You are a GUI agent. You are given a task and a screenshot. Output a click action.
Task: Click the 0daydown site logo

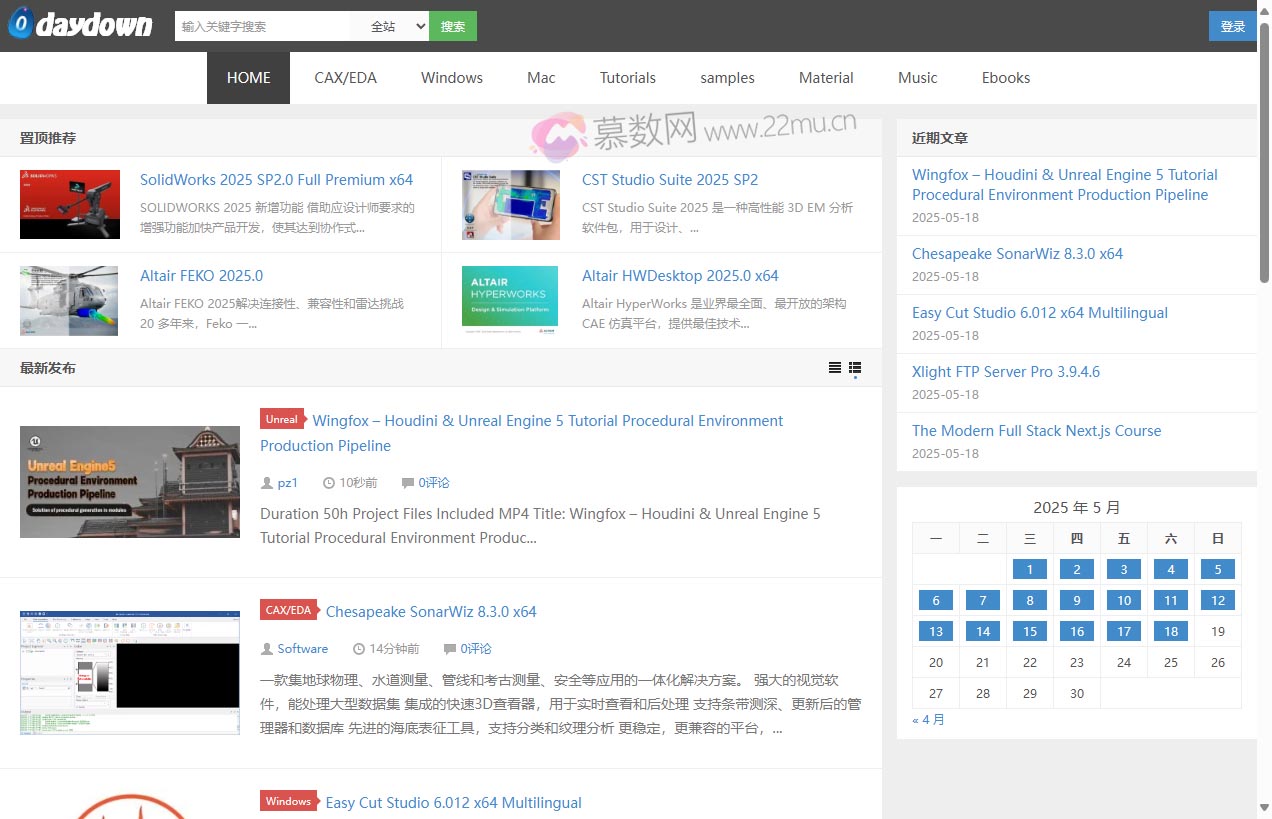(80, 25)
